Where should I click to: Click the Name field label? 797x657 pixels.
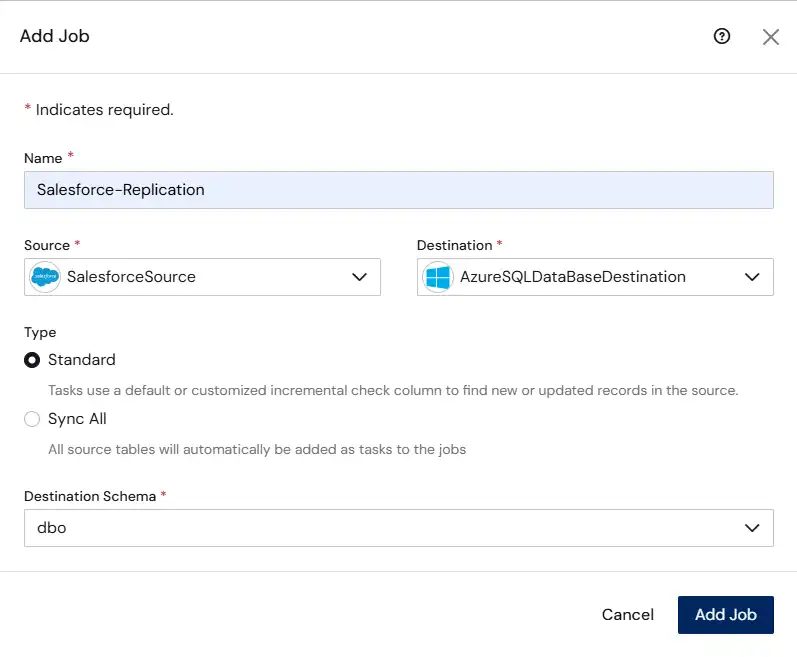43,158
